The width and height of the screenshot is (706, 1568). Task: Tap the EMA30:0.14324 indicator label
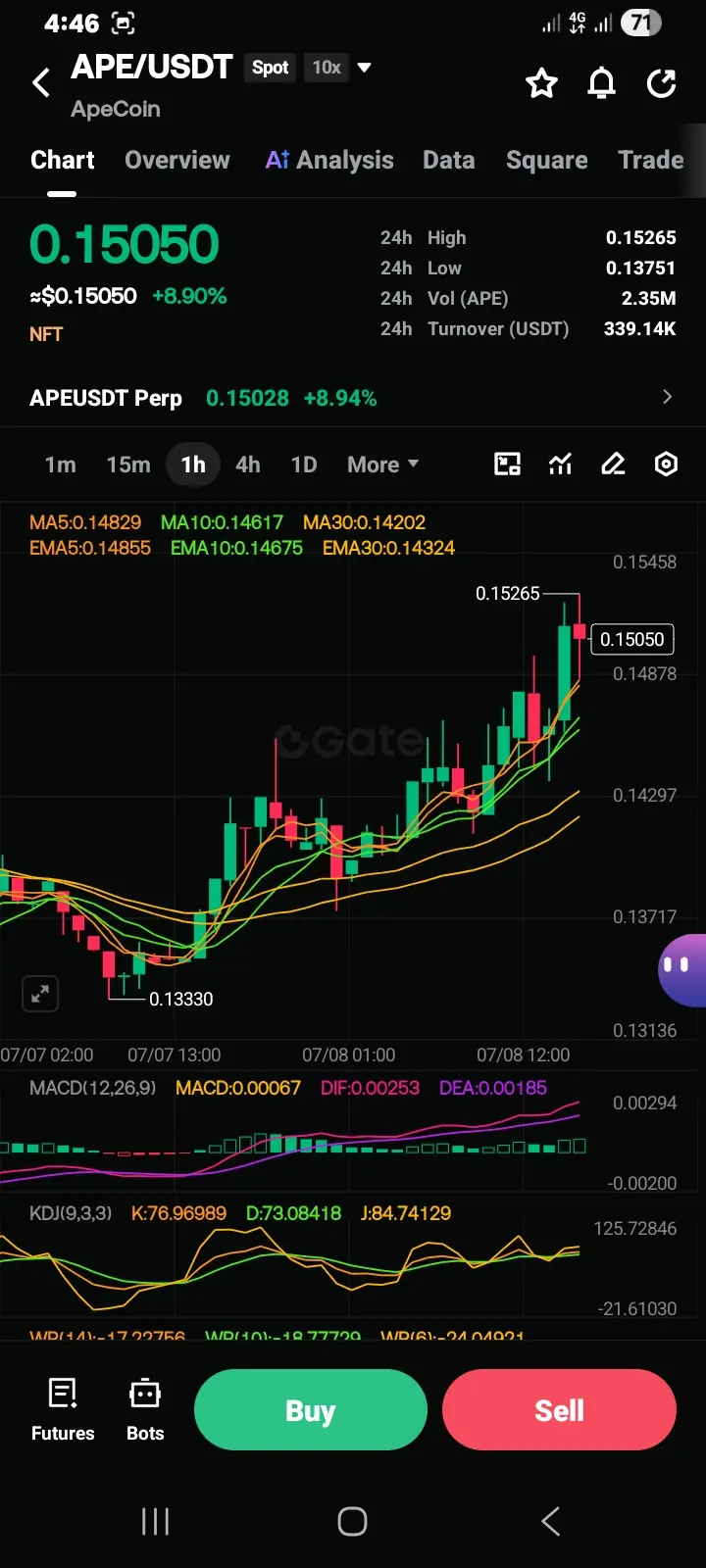[x=389, y=548]
